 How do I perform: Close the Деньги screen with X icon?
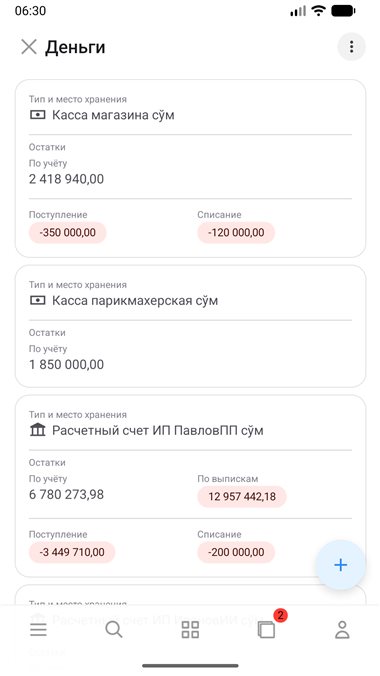click(29, 47)
